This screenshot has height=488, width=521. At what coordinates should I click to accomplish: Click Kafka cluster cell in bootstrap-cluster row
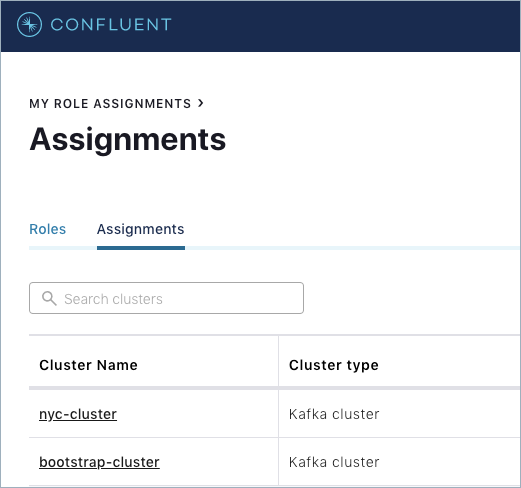[x=334, y=462]
